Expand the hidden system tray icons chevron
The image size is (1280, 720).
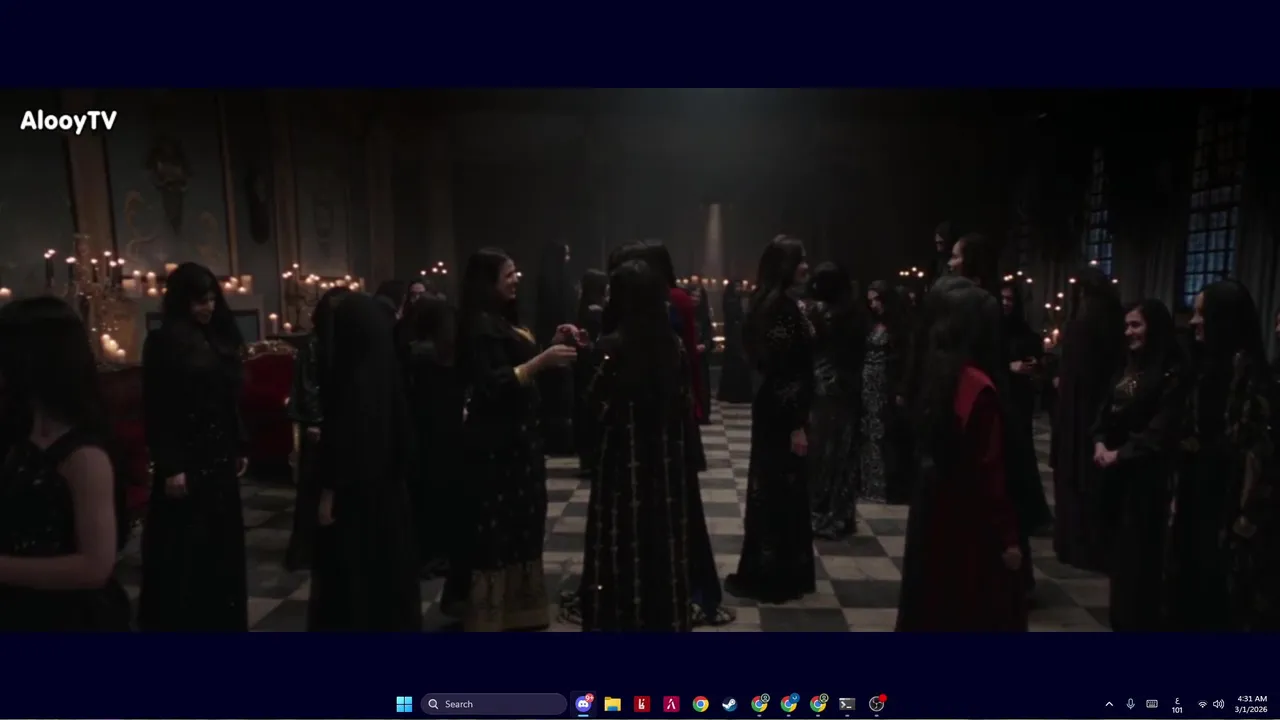point(1109,704)
